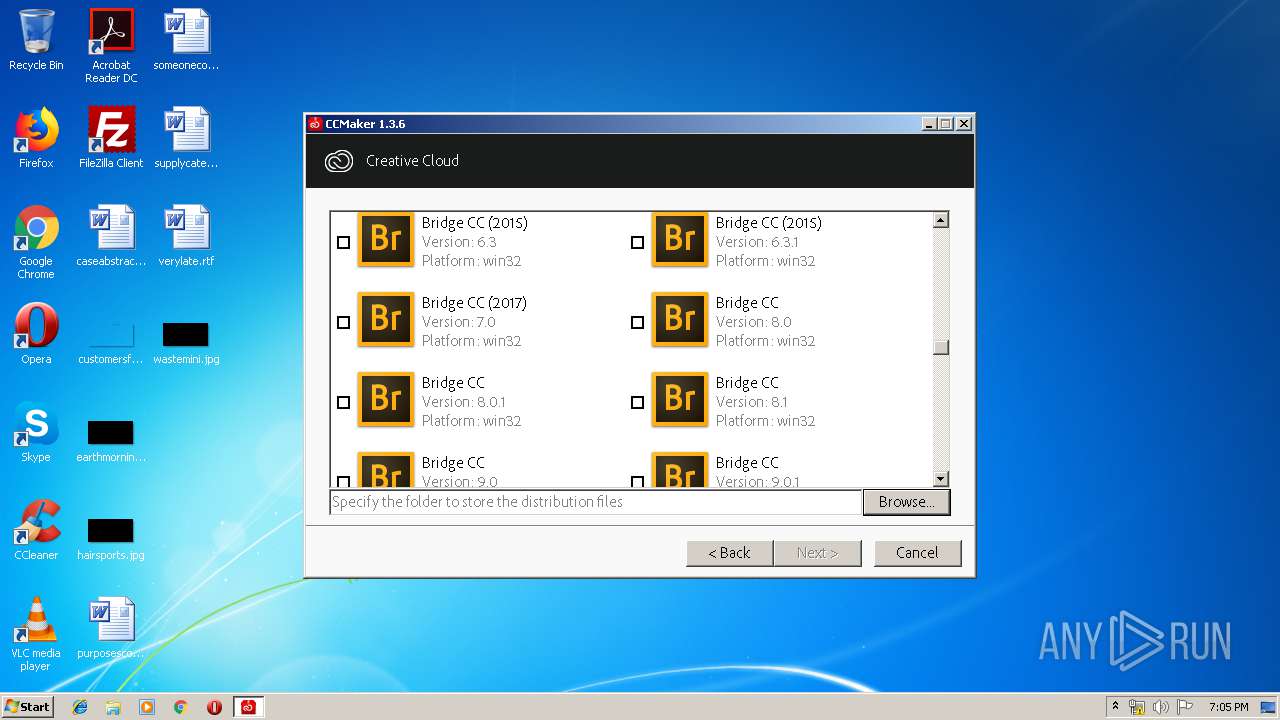Select the someoneco... document on desktop
The image size is (1280, 720).
(x=186, y=40)
